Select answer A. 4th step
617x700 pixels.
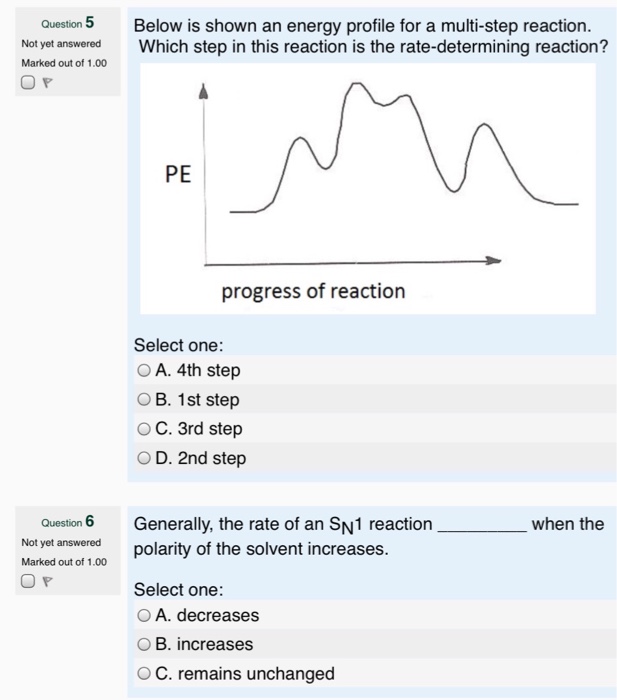(x=144, y=370)
